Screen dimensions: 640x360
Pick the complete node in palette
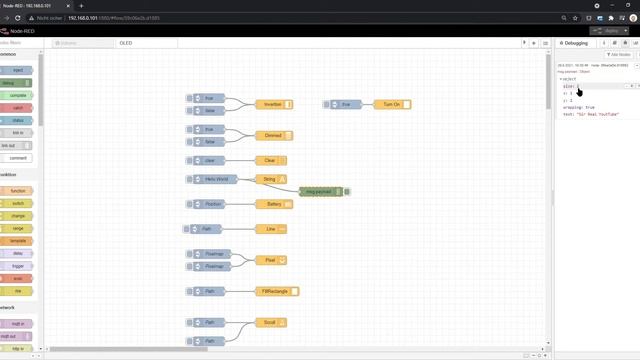[x=16, y=96]
